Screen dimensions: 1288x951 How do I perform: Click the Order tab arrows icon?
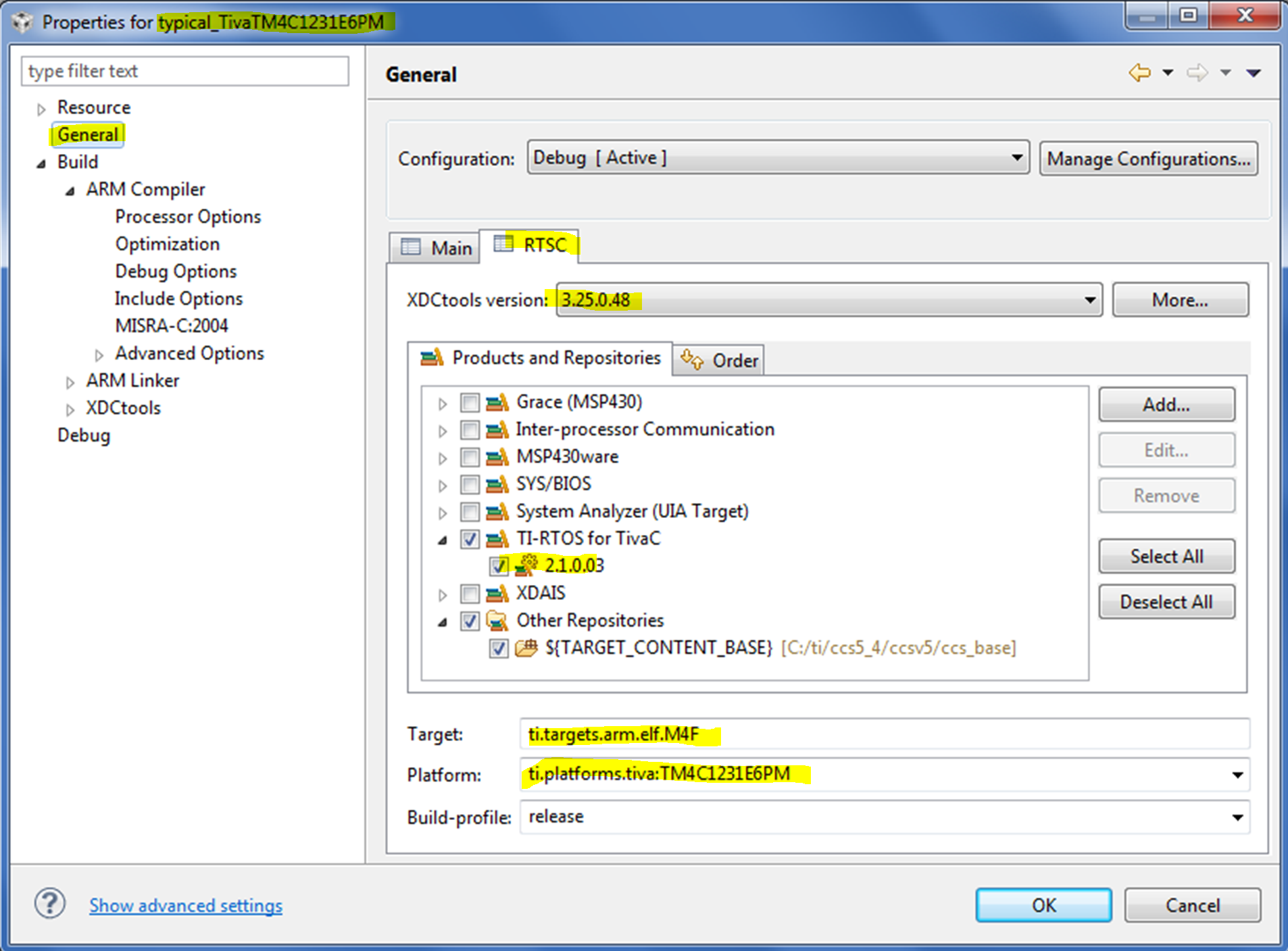[x=692, y=359]
